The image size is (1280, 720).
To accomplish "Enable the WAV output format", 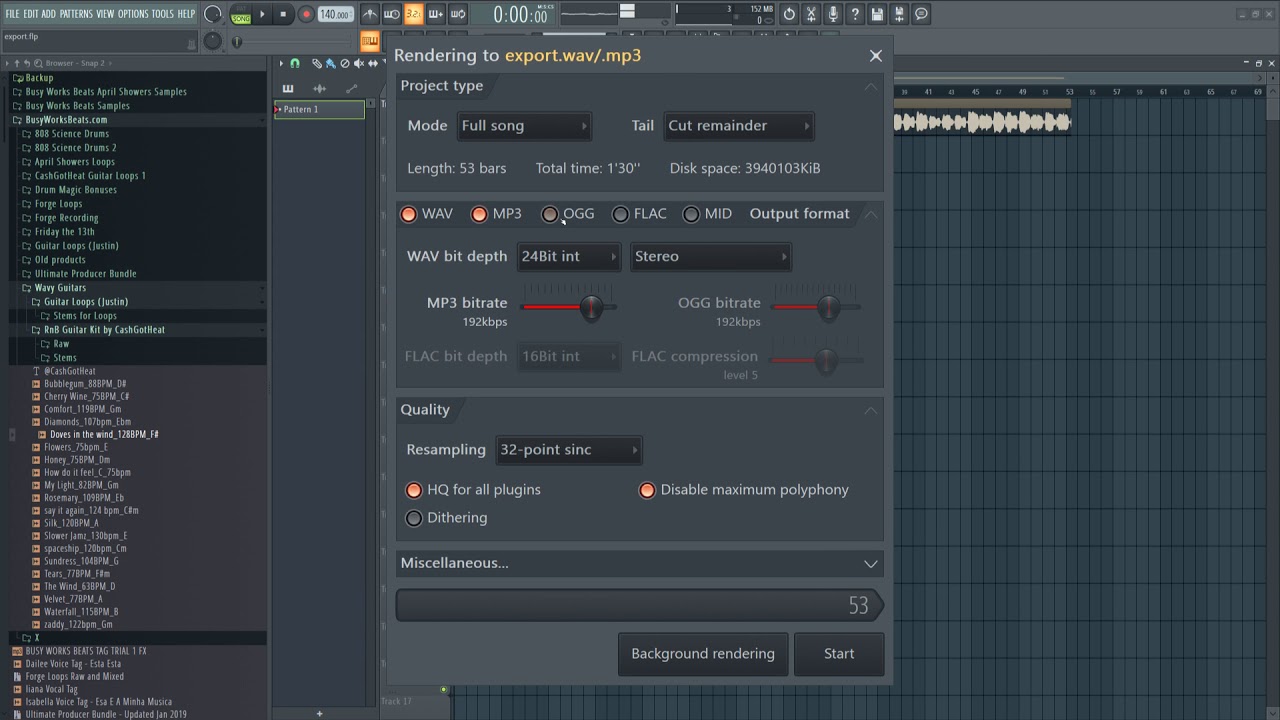I will (x=408, y=214).
